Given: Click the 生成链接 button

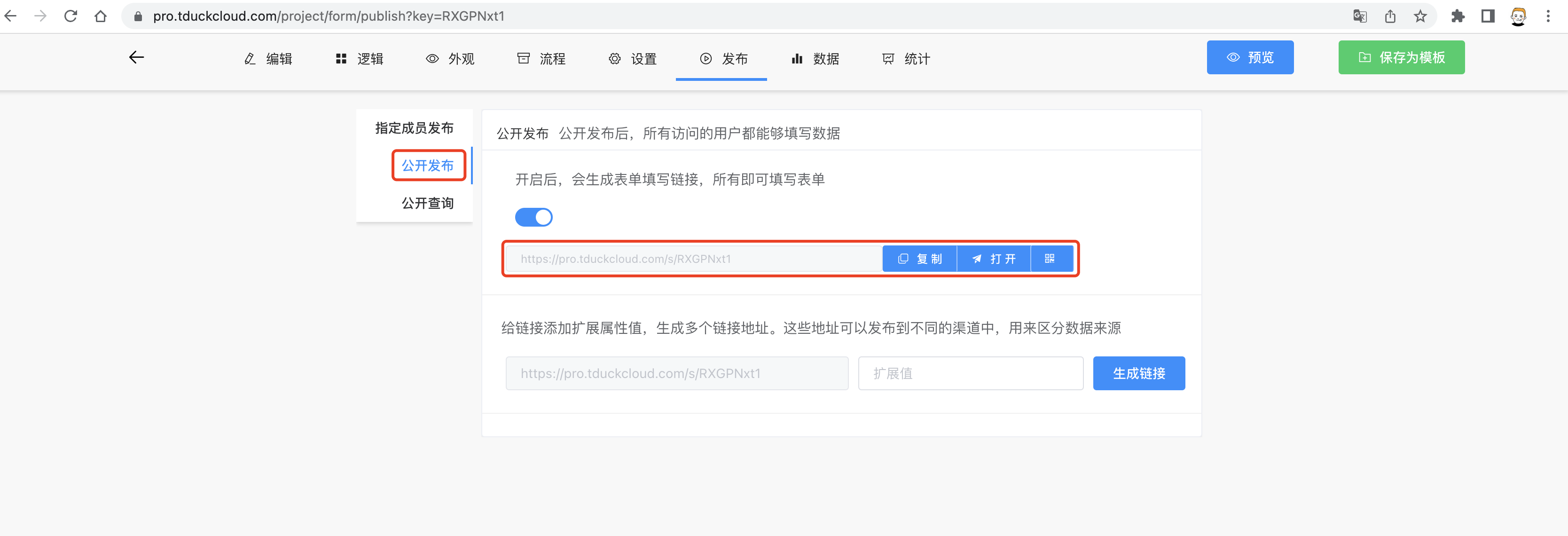Looking at the screenshot, I should click(1138, 373).
